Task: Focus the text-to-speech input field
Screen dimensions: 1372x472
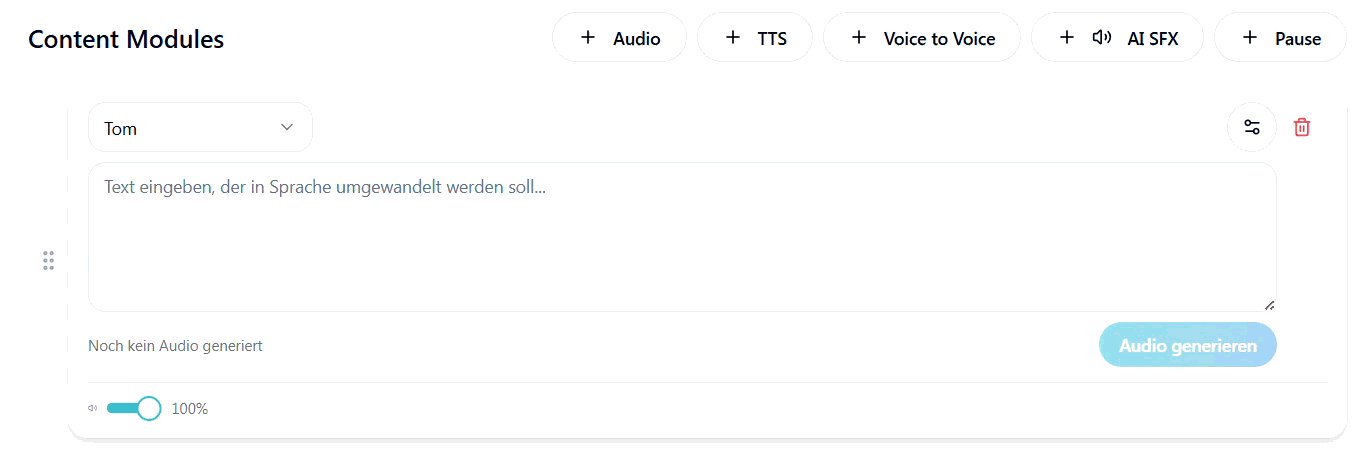Action: pos(682,237)
